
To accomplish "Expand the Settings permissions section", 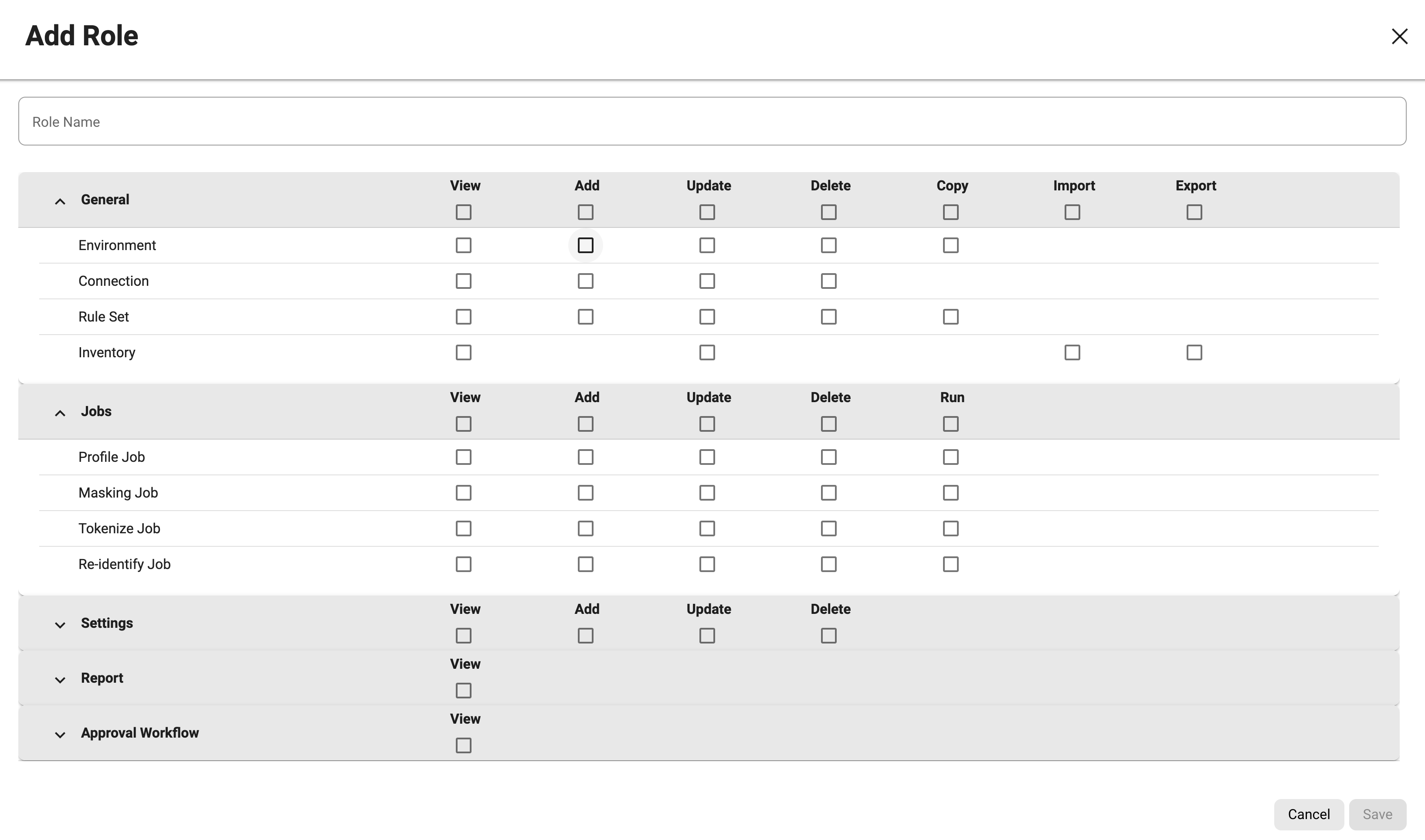I will [60, 624].
